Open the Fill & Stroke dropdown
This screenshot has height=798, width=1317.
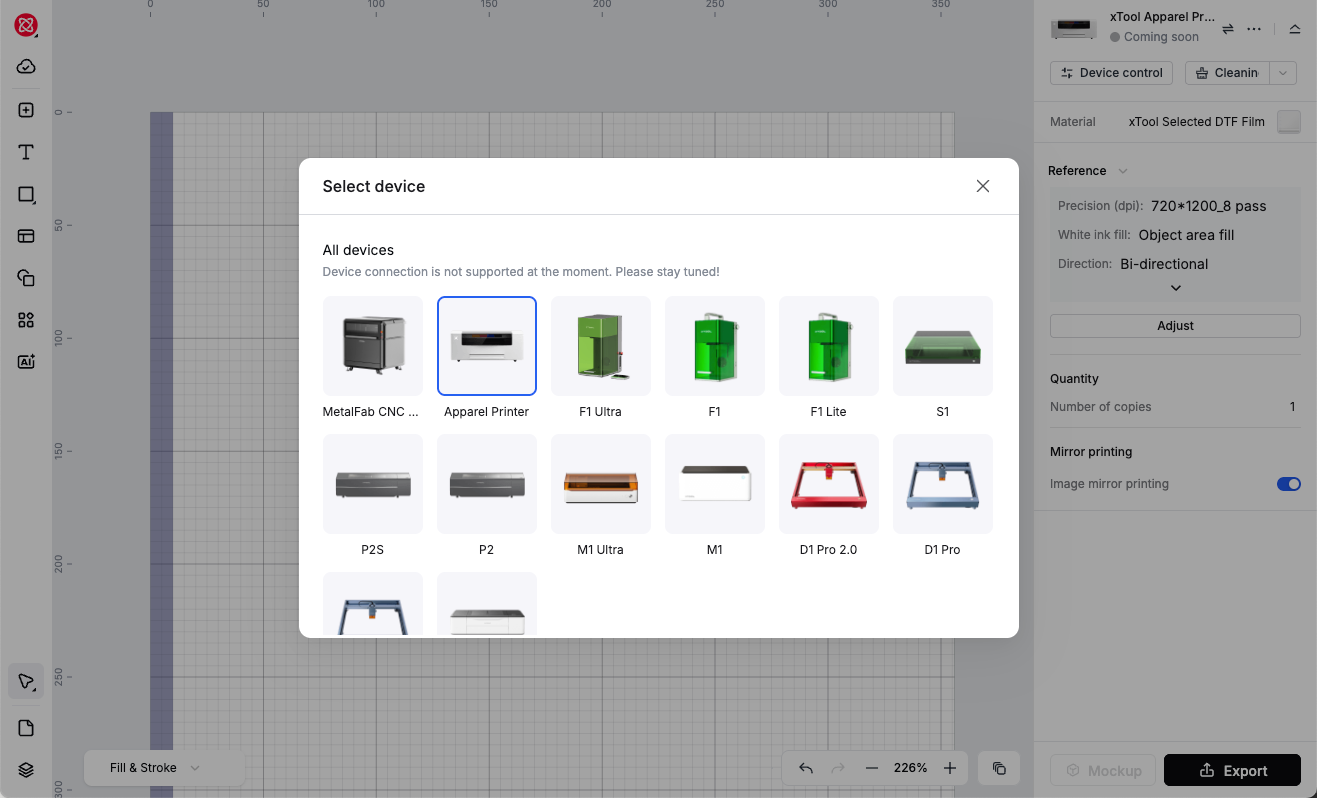click(x=164, y=768)
